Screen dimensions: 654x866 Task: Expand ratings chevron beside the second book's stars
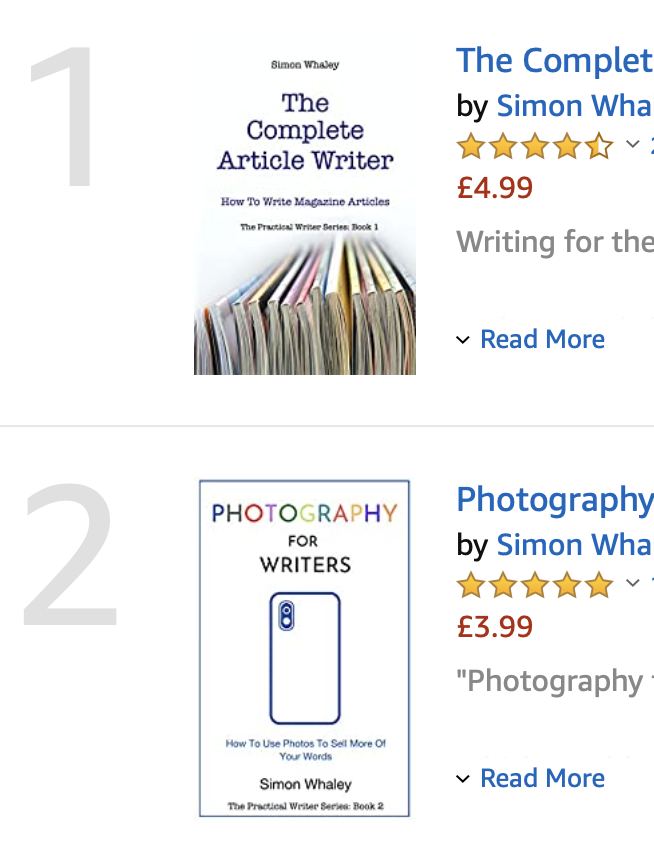click(x=632, y=583)
